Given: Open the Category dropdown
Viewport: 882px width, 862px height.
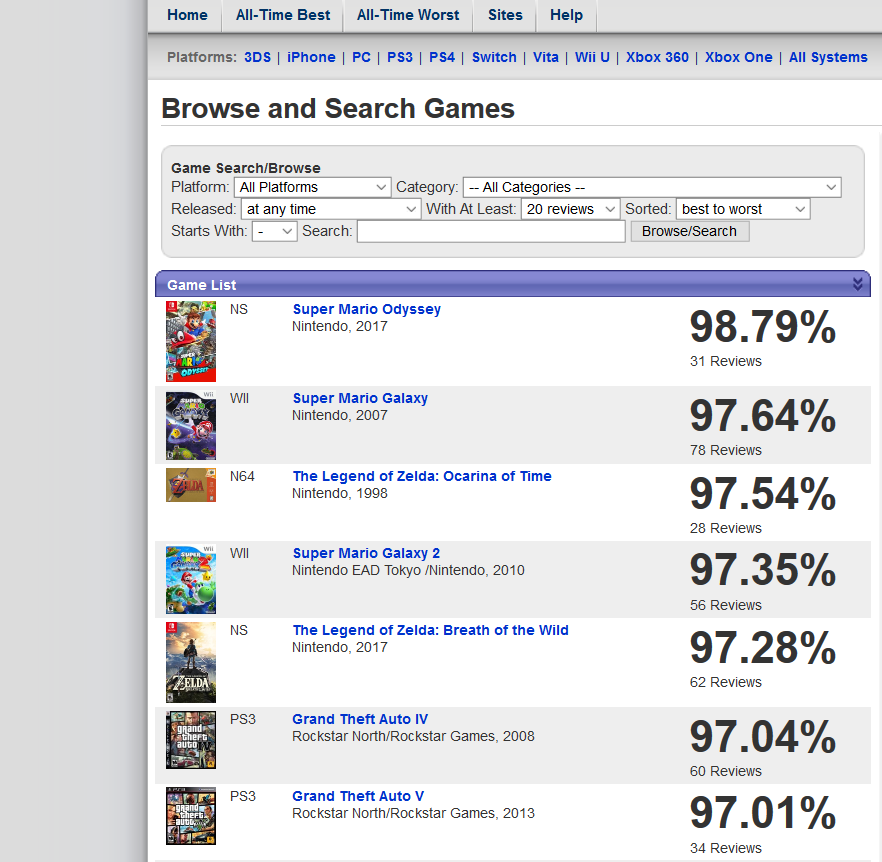Looking at the screenshot, I should (652, 187).
